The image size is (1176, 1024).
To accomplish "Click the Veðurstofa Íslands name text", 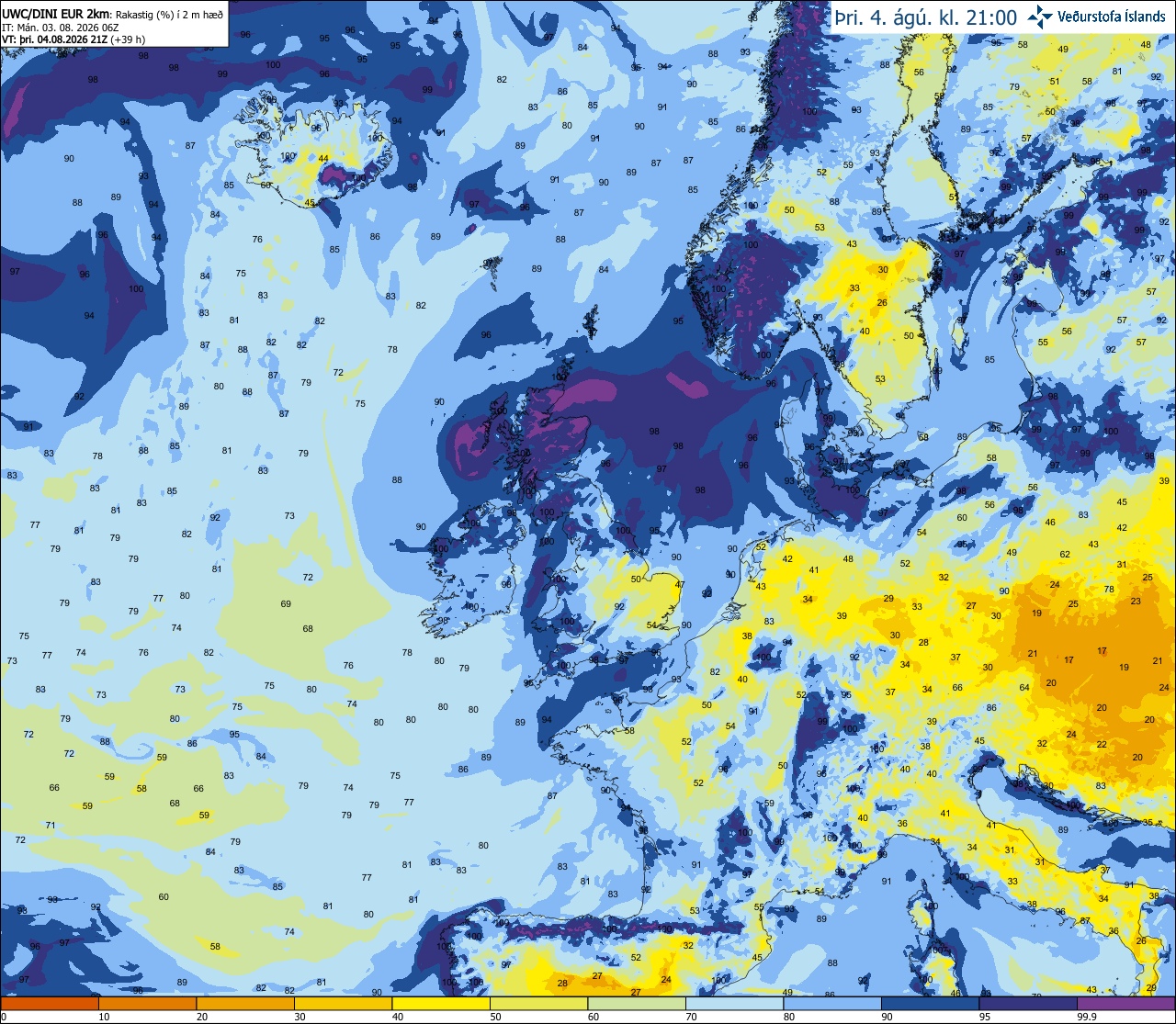I will (1112, 17).
